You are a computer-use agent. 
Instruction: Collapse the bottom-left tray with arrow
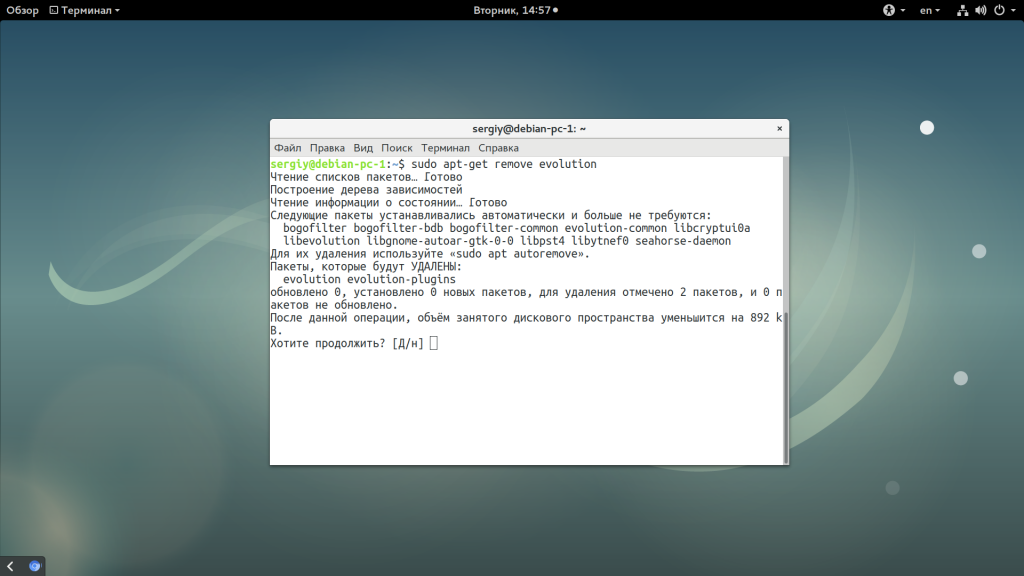(10, 566)
